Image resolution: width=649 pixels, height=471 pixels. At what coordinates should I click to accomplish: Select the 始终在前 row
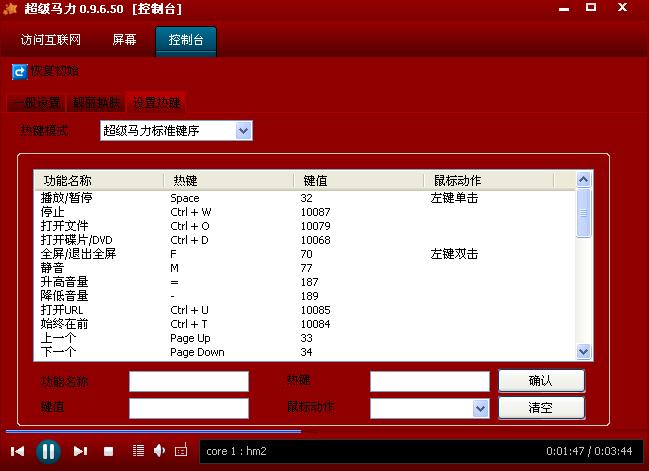tap(305, 324)
